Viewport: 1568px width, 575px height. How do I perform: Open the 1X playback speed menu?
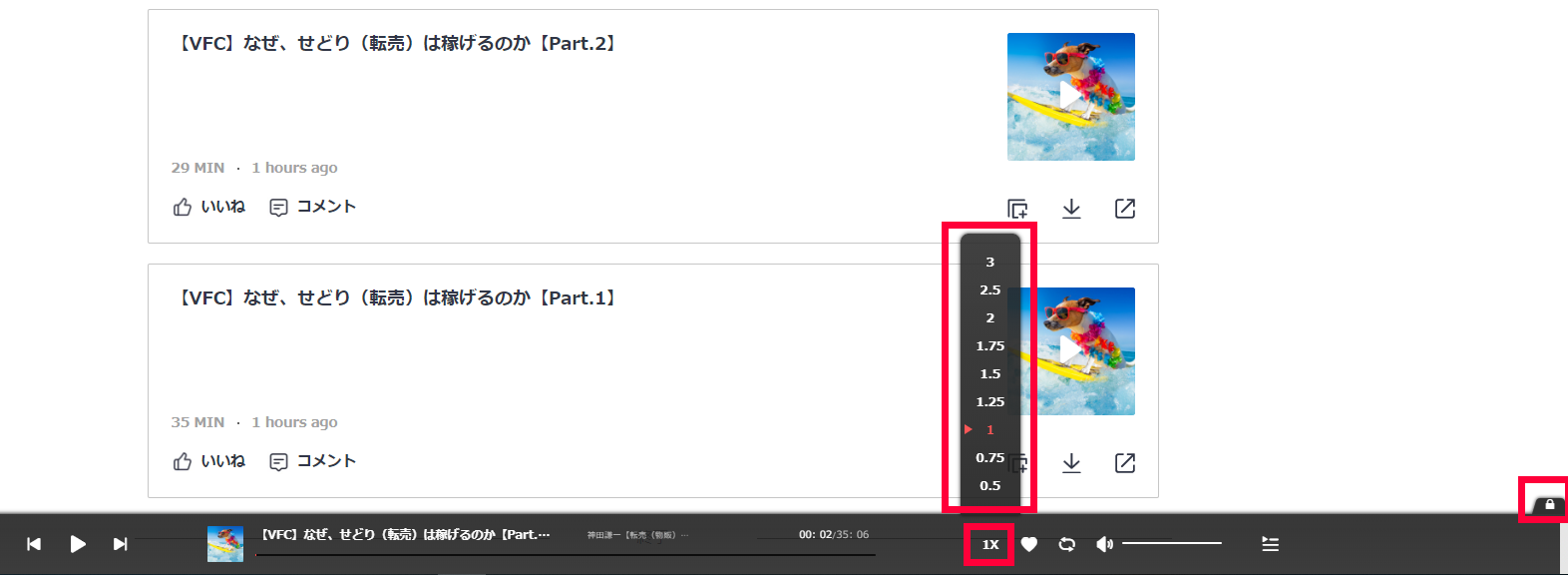[x=989, y=544]
